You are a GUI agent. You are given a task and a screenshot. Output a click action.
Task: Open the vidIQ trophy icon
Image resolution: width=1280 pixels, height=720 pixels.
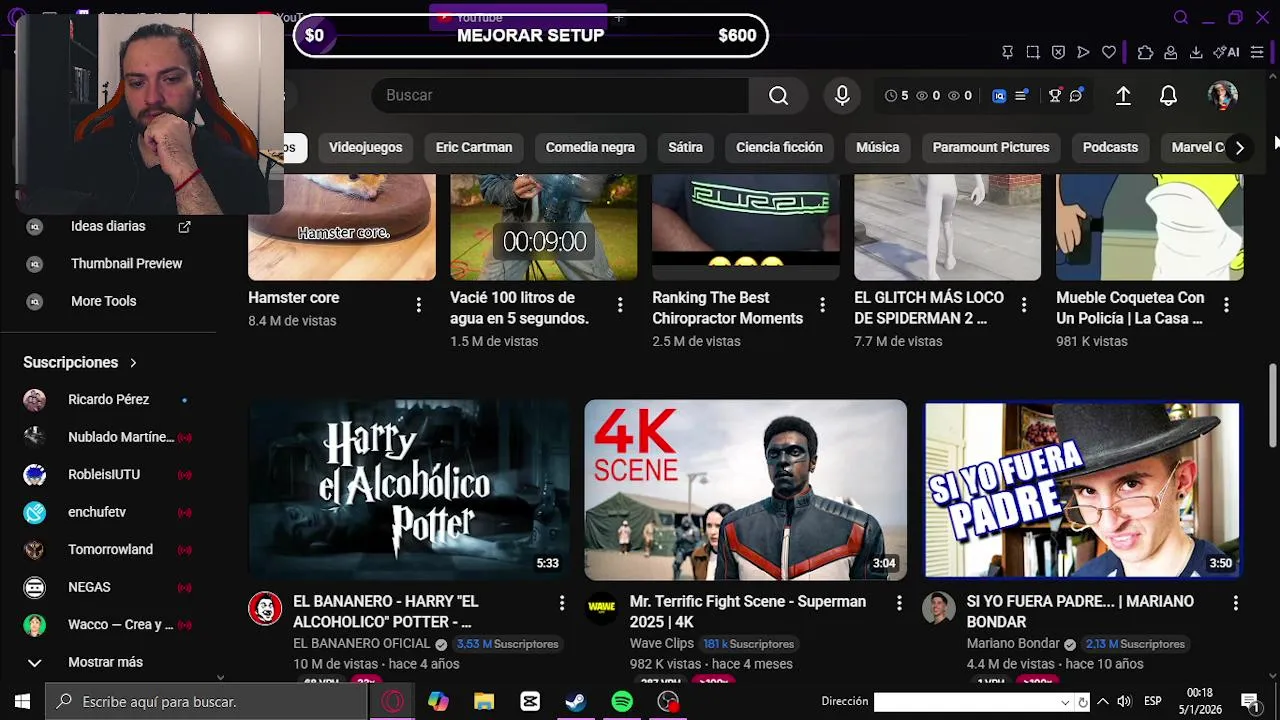tap(1054, 96)
